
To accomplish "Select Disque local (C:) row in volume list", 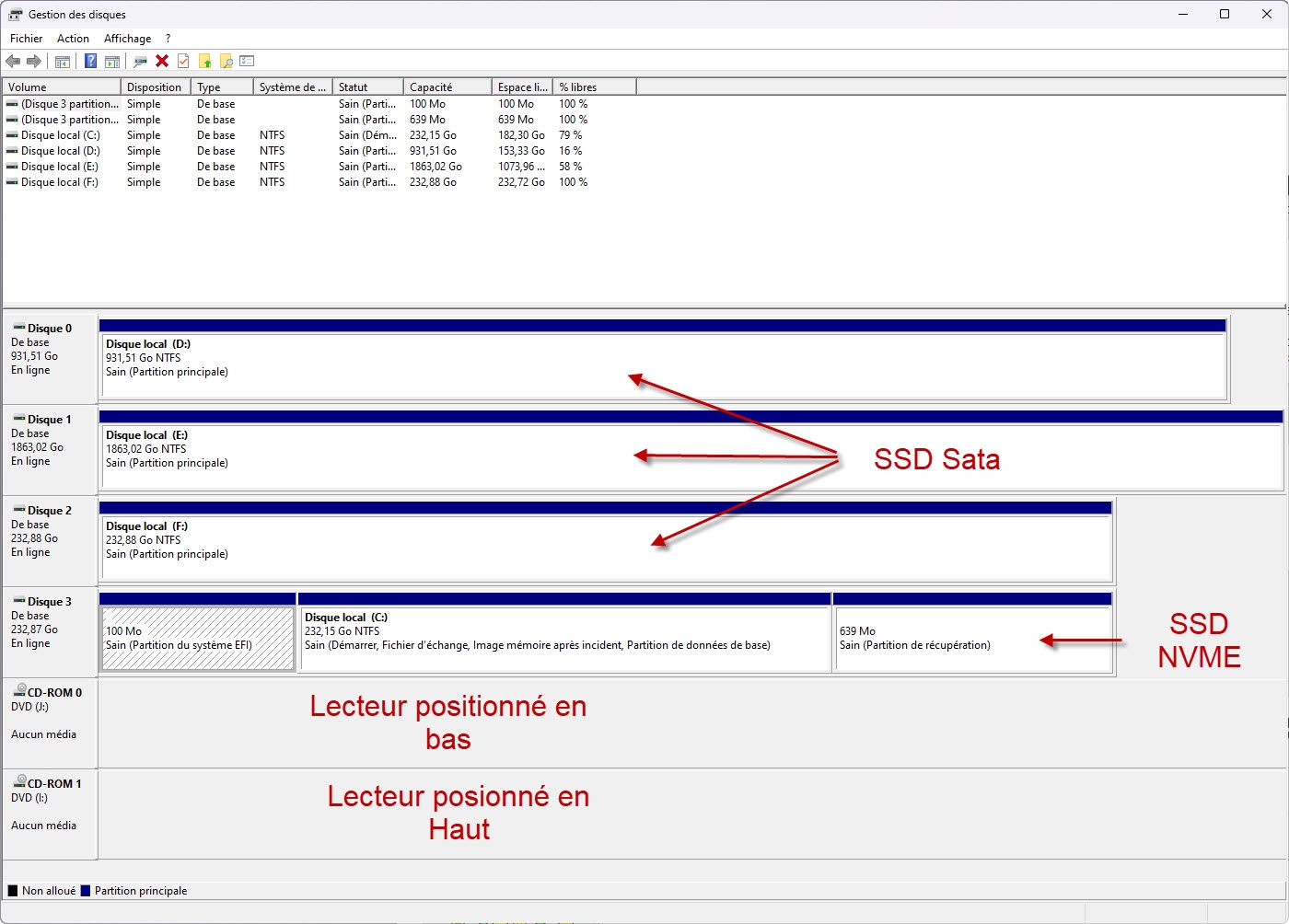I will tap(61, 135).
